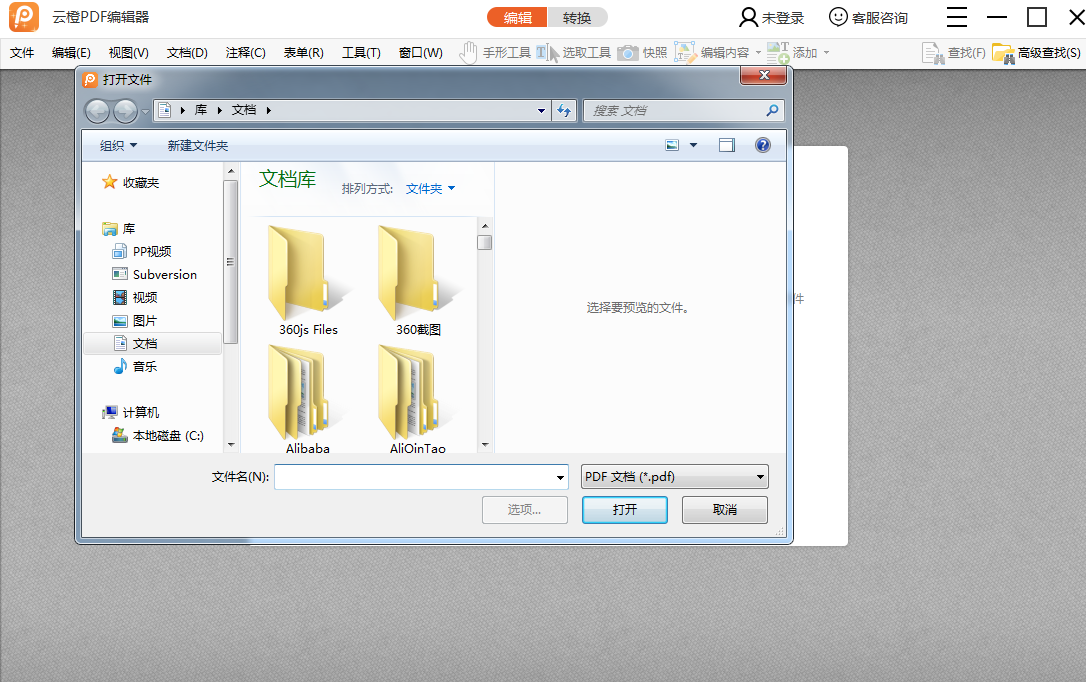Open 查找(F) search
Image resolution: width=1086 pixels, height=682 pixels.
coord(953,52)
